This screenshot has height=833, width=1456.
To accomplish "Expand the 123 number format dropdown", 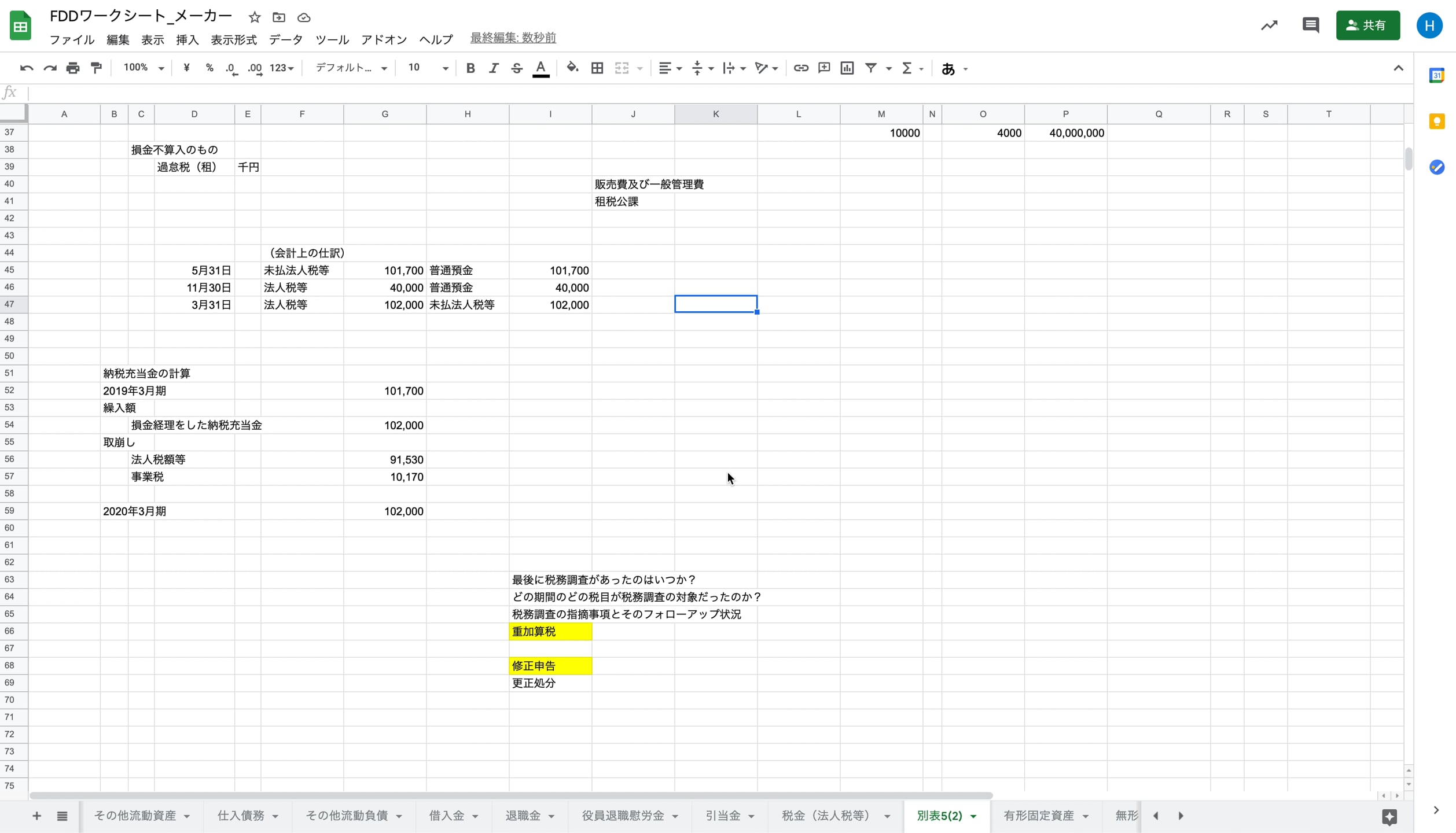I will tap(282, 68).
